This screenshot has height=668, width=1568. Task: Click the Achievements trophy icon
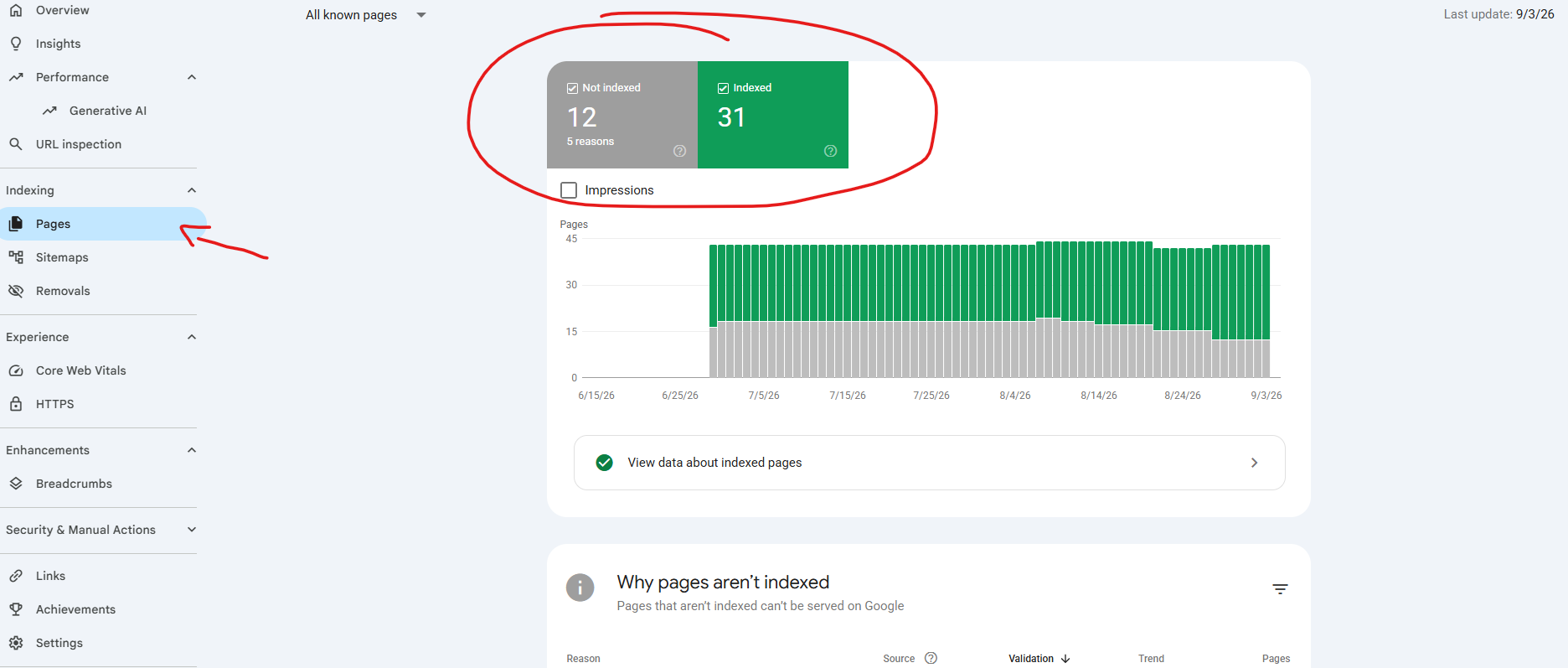pos(16,609)
